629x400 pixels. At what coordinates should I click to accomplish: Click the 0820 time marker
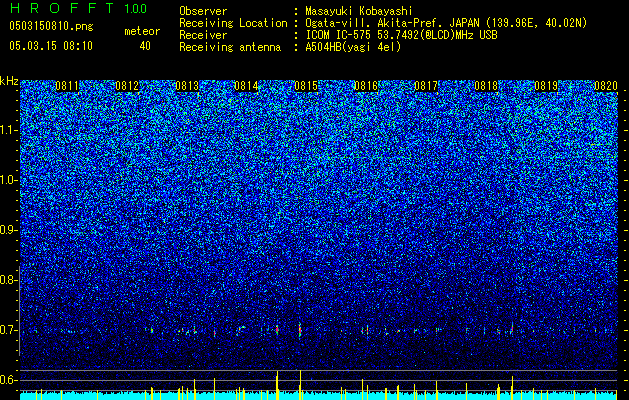(x=606, y=86)
